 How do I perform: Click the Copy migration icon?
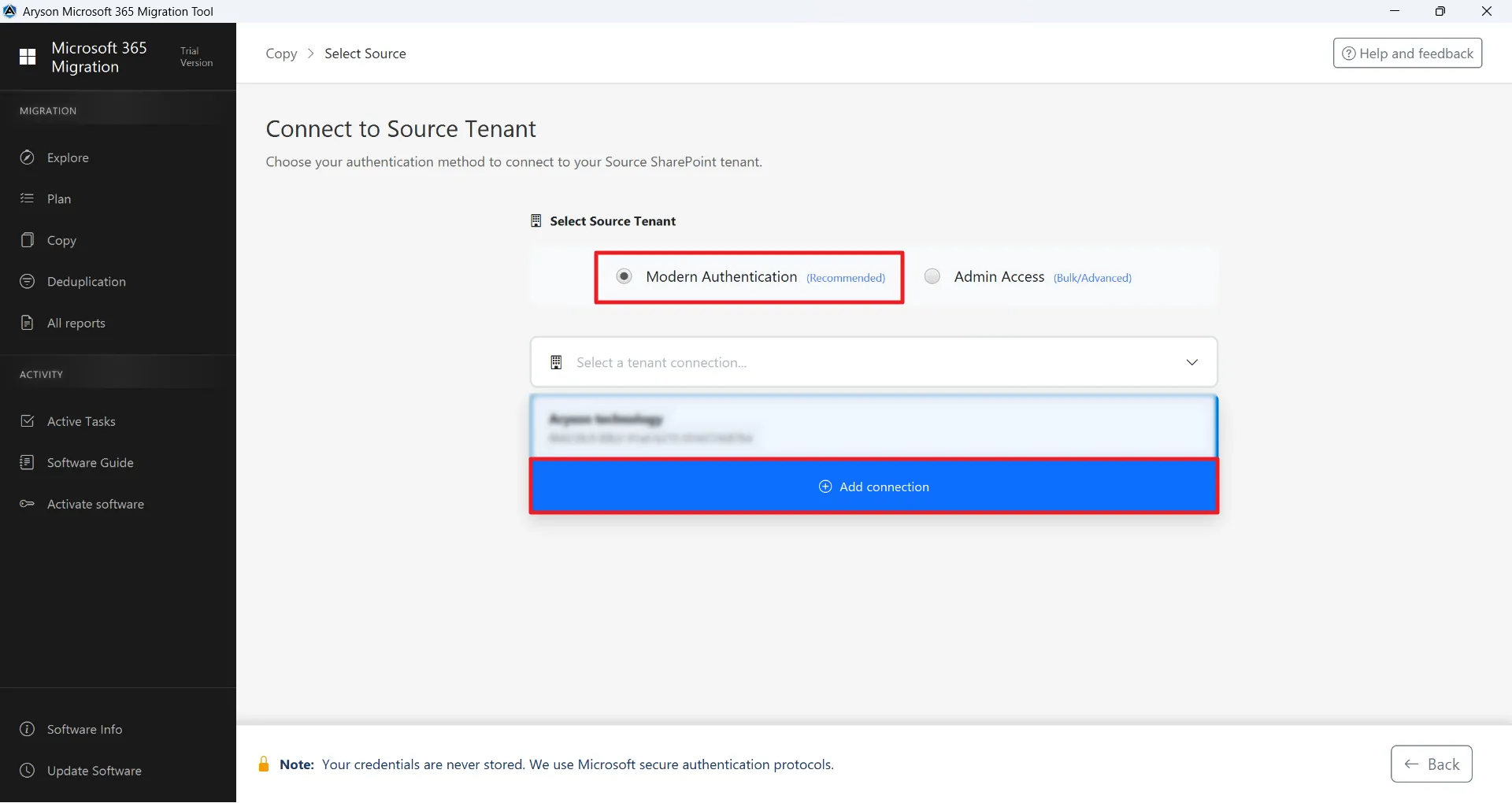point(28,240)
